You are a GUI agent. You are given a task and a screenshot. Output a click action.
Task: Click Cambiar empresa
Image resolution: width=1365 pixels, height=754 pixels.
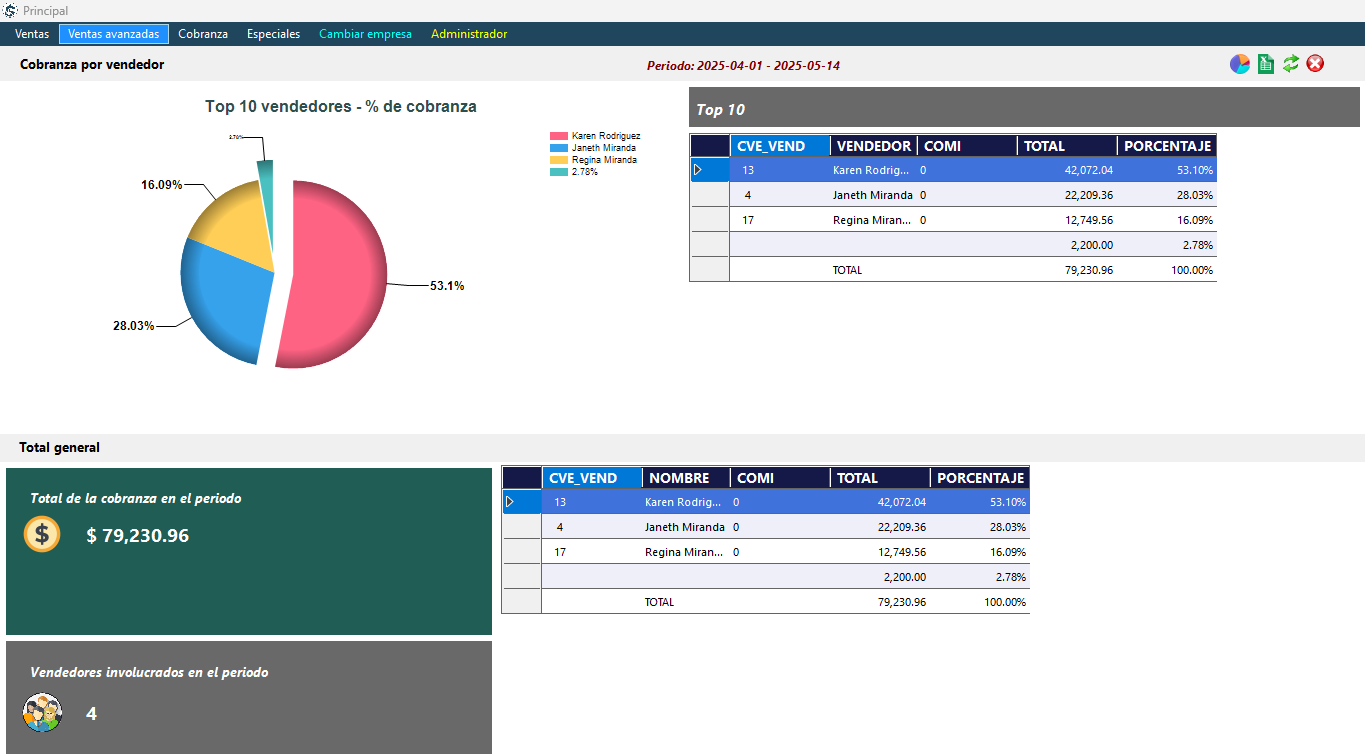365,34
